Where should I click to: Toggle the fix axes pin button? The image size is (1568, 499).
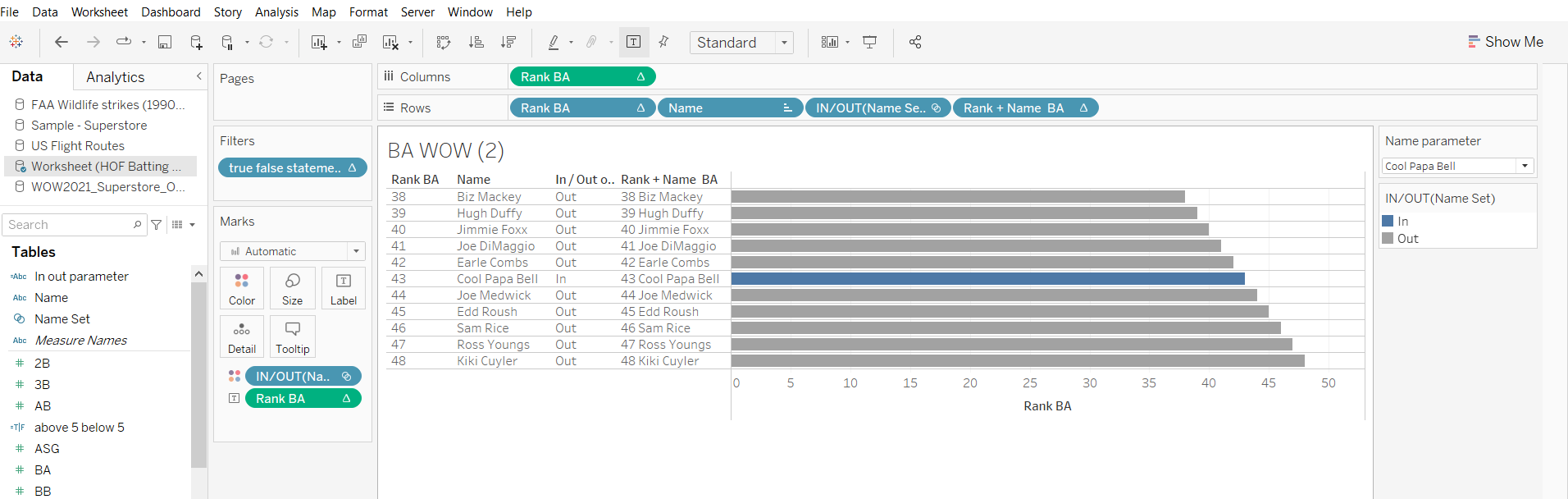tap(663, 42)
